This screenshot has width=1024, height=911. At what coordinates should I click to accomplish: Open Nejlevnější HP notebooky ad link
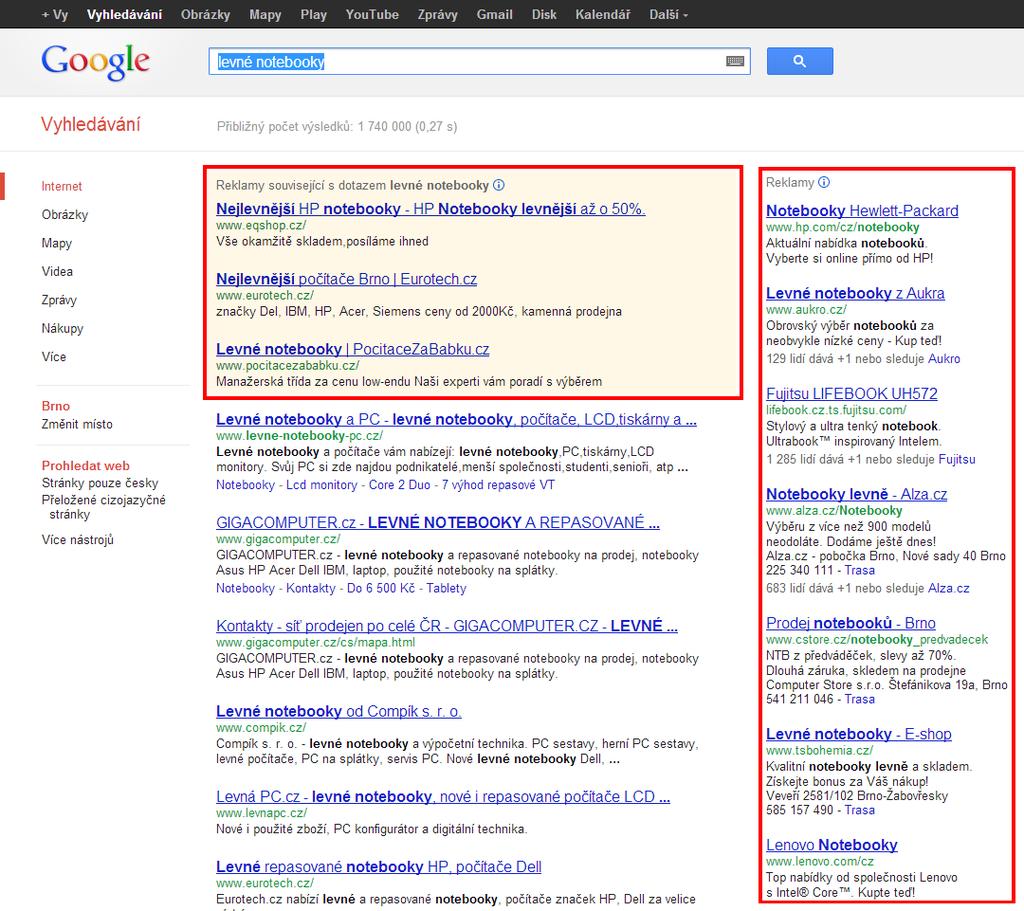pyautogui.click(x=430, y=209)
